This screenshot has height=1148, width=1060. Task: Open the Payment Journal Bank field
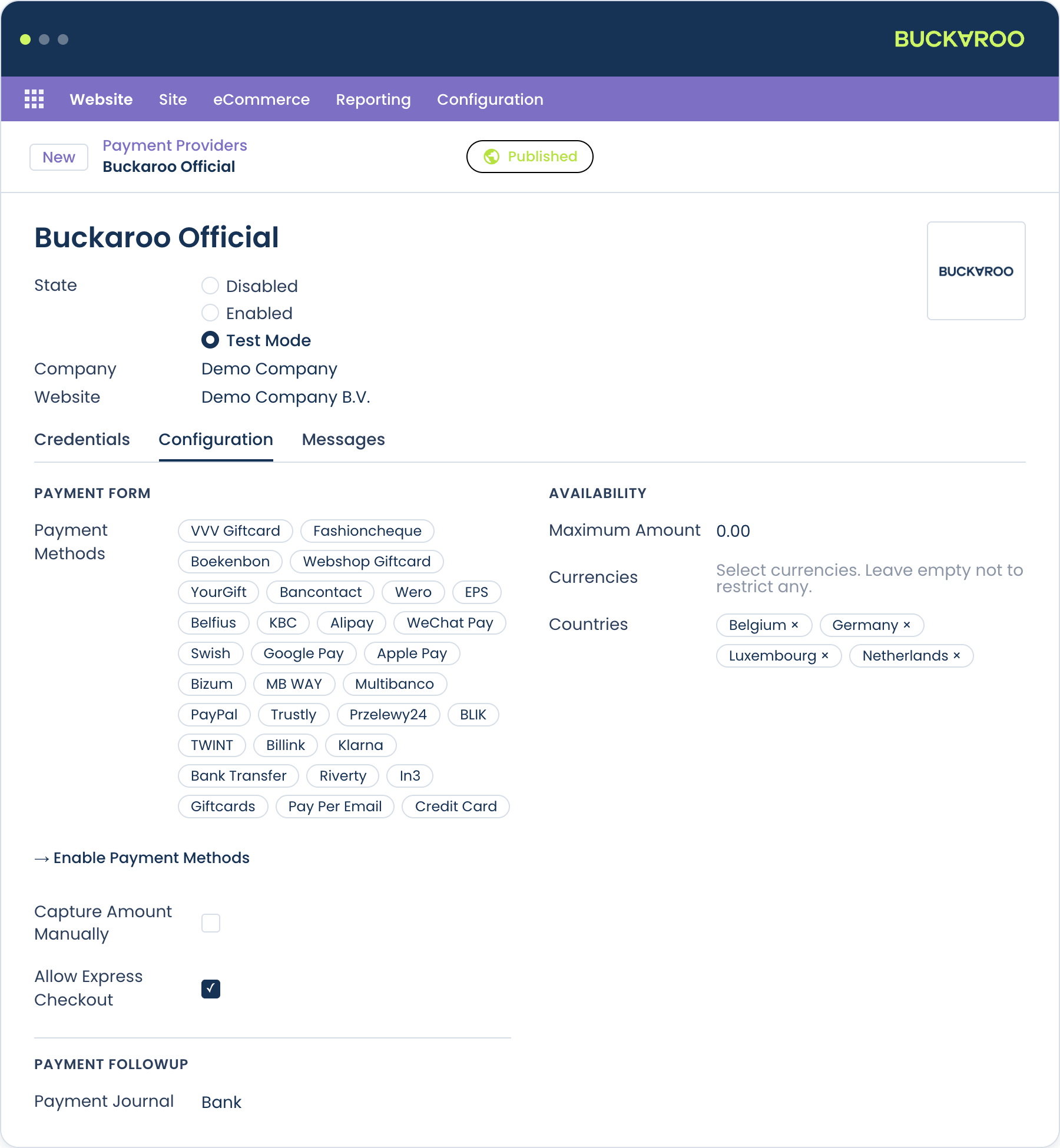tap(221, 1102)
